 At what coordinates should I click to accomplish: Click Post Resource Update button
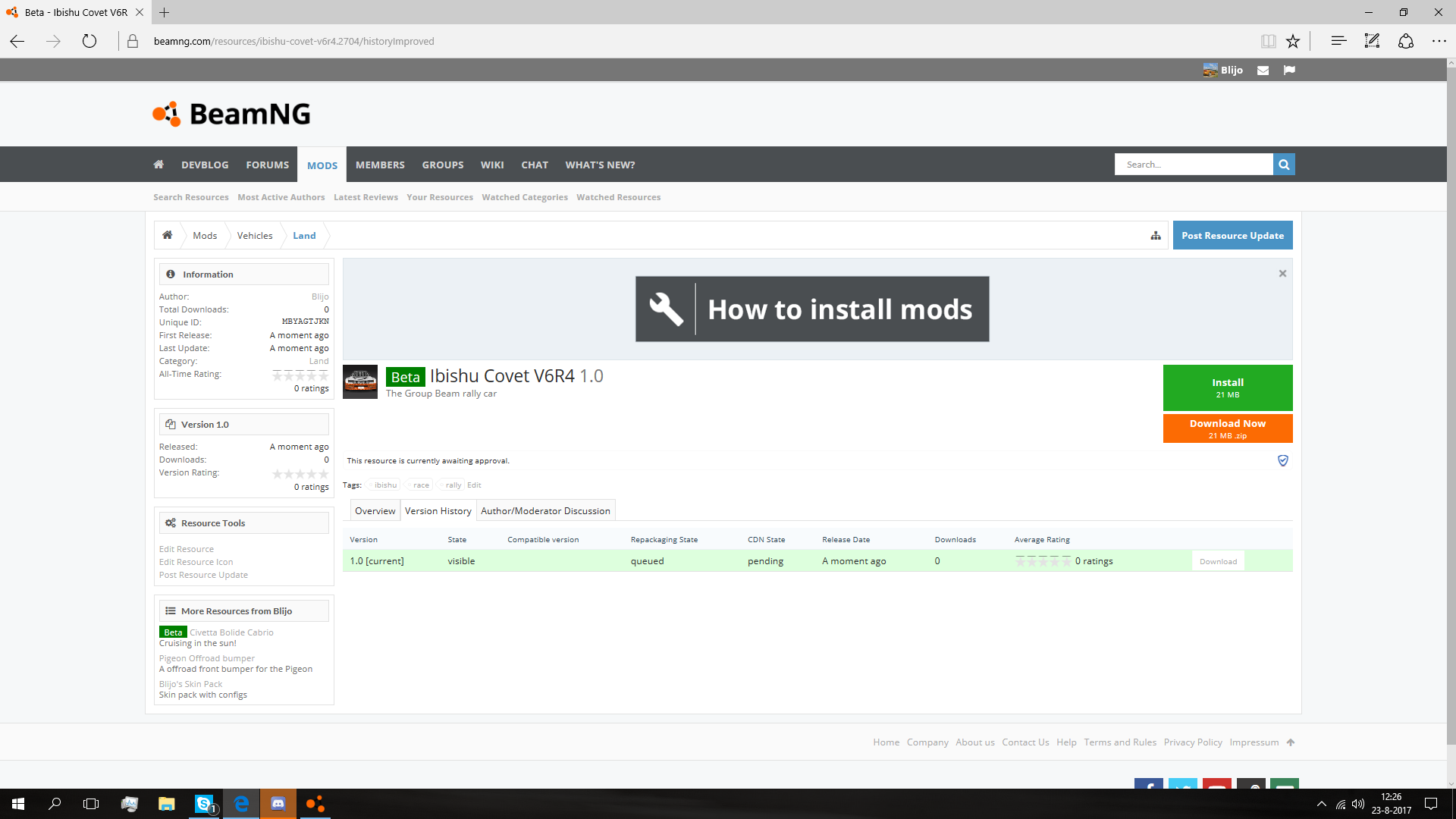[x=1233, y=235]
